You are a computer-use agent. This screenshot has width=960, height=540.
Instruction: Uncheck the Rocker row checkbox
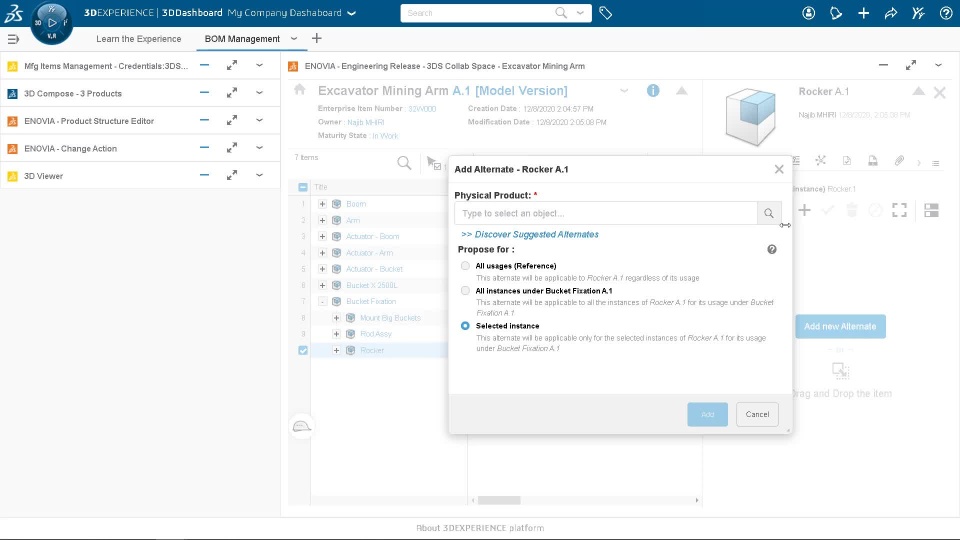(303, 350)
